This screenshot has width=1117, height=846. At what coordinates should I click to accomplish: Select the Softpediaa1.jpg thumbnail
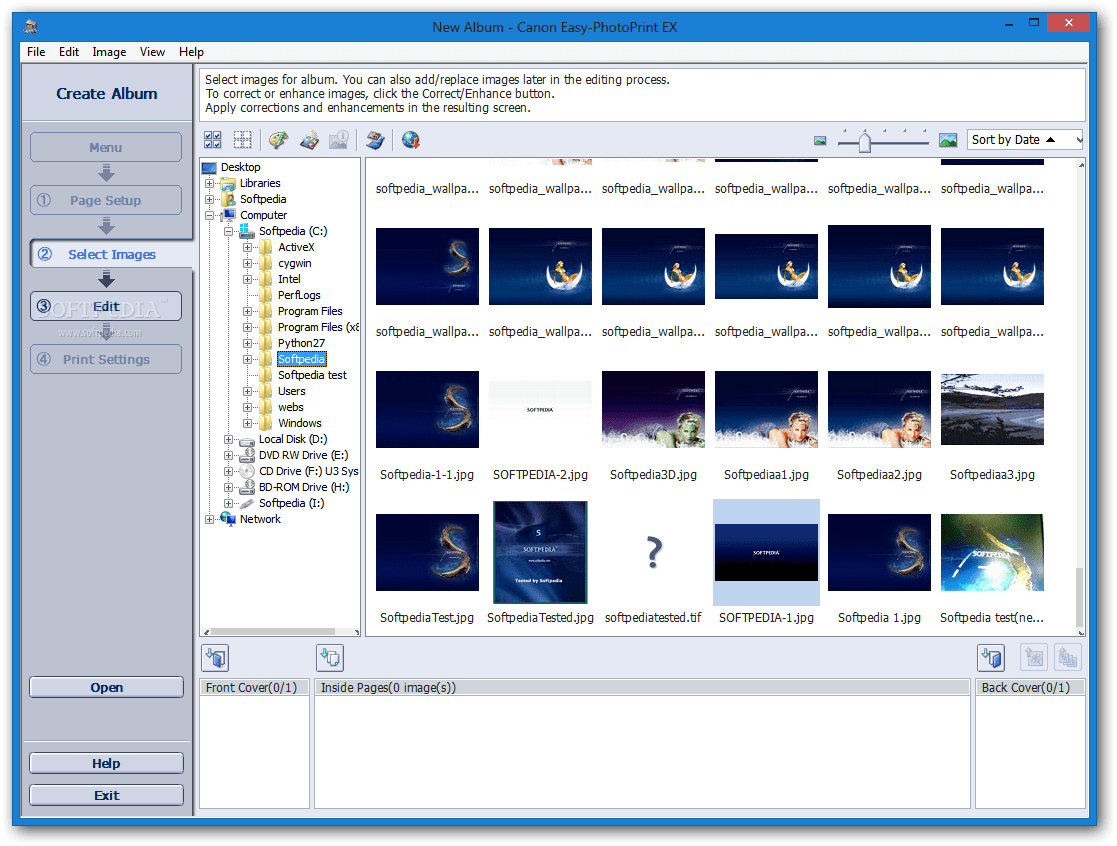766,409
